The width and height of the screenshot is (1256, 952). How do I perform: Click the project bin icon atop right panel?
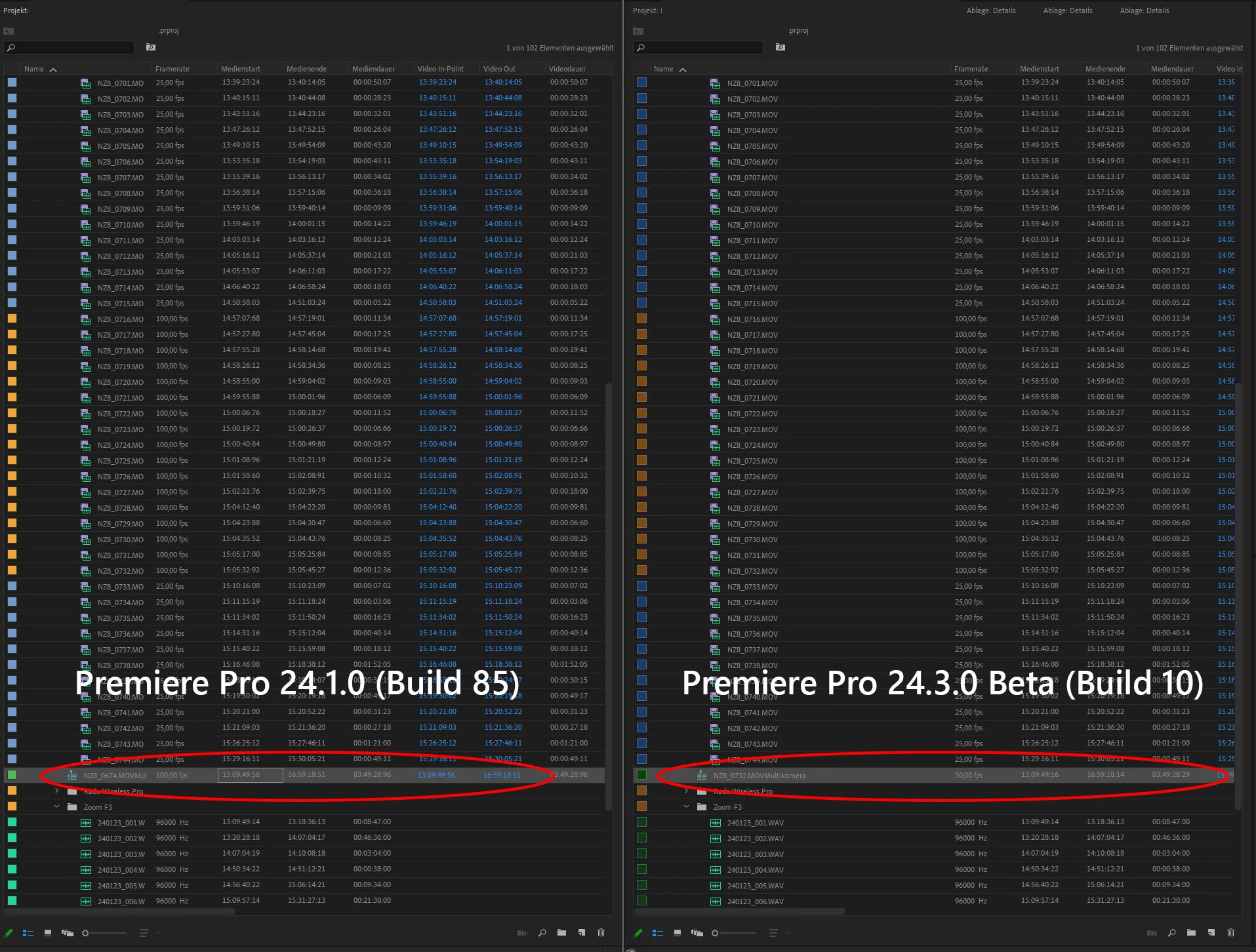coord(638,31)
